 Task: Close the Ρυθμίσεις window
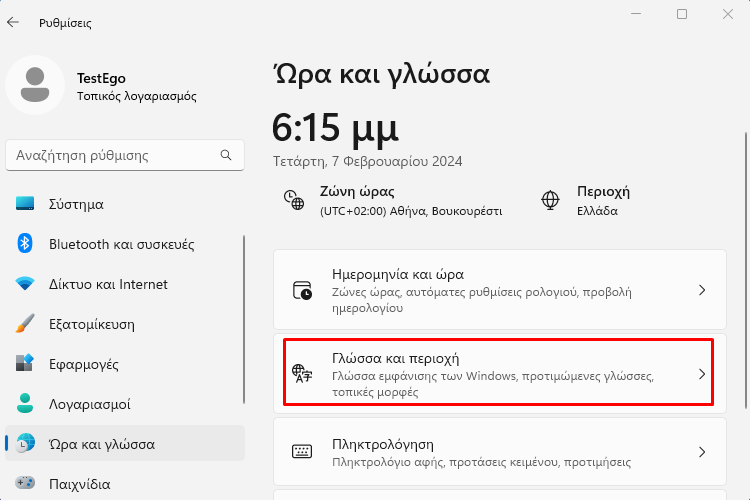tap(728, 14)
